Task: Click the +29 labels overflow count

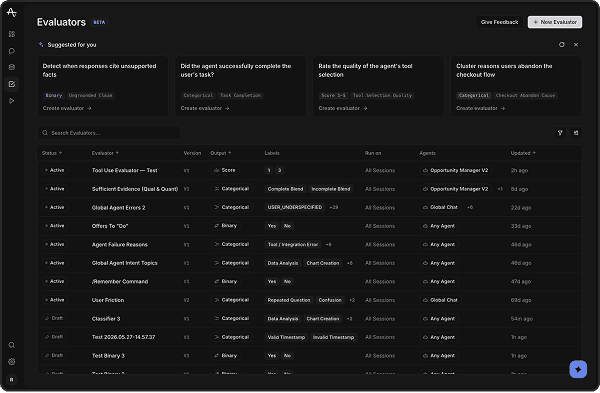Action: (x=333, y=207)
